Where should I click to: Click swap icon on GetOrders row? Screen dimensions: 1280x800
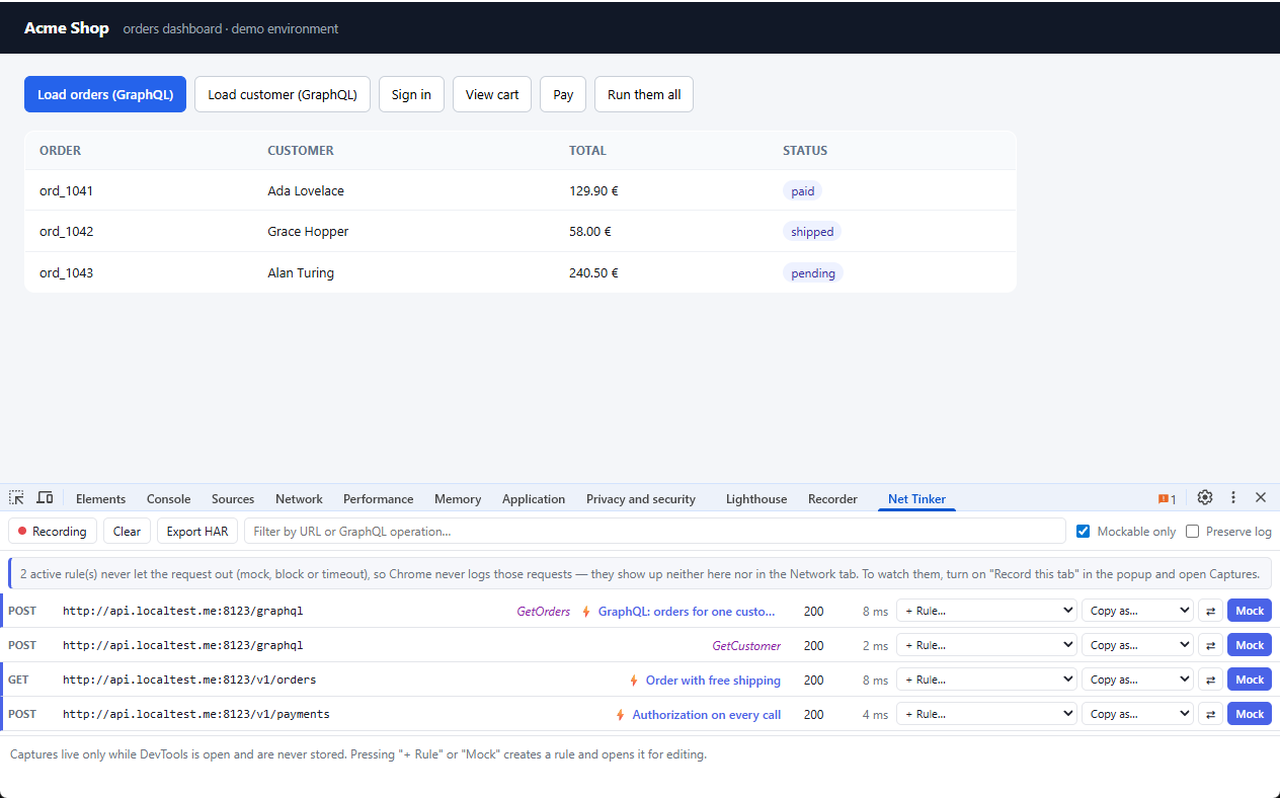[x=1210, y=611]
